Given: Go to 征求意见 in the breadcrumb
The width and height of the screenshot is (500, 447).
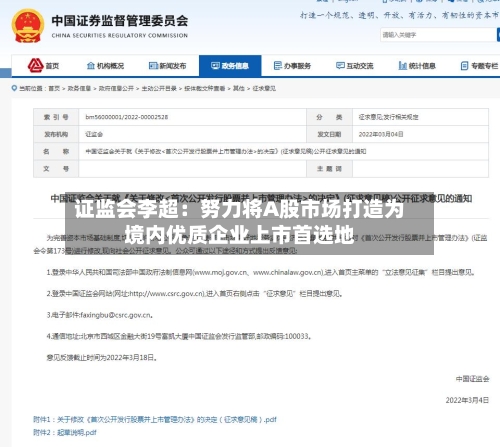Looking at the screenshot, I should (264, 88).
